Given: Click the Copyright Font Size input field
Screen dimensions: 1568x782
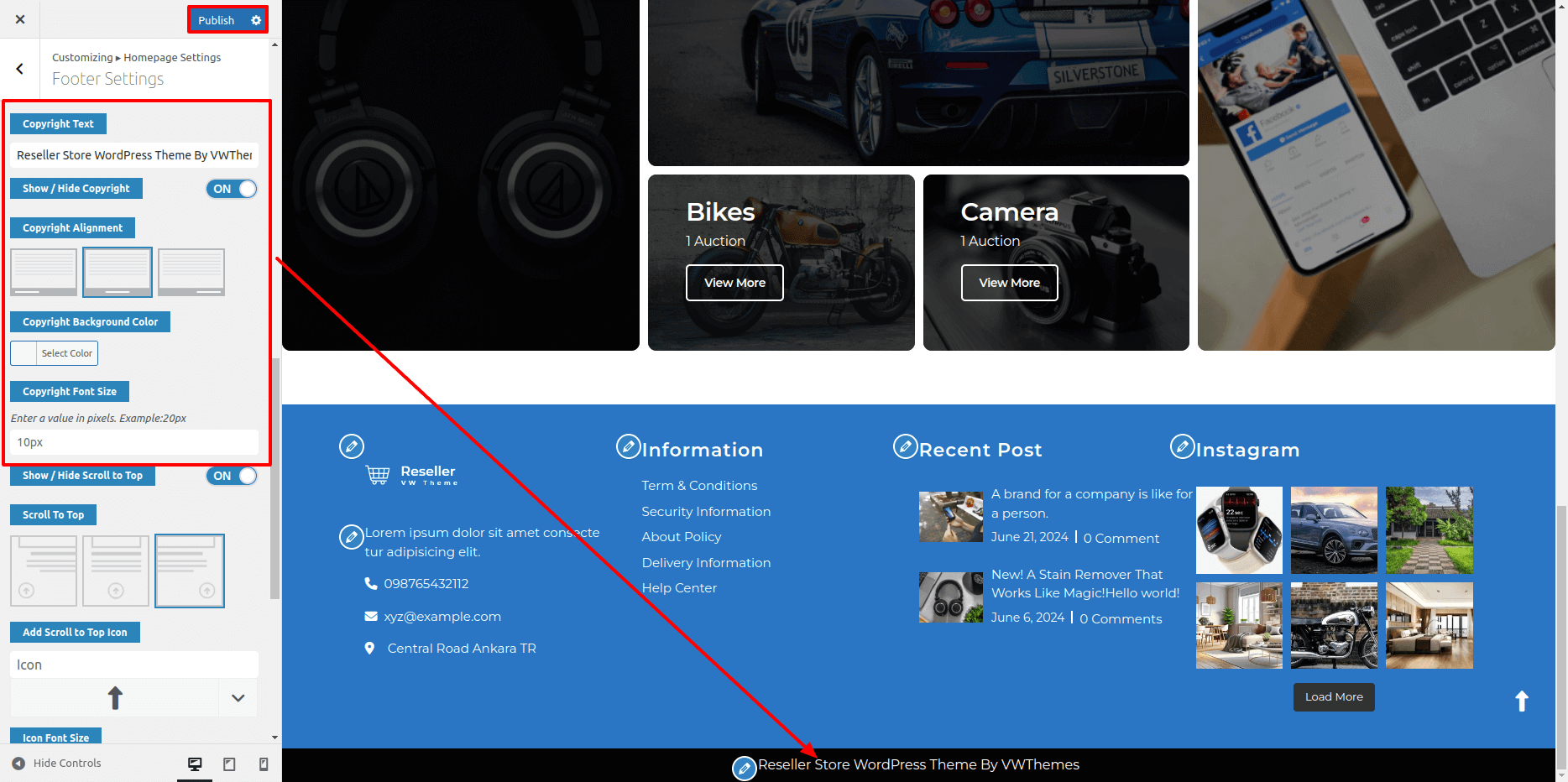Looking at the screenshot, I should [x=134, y=442].
